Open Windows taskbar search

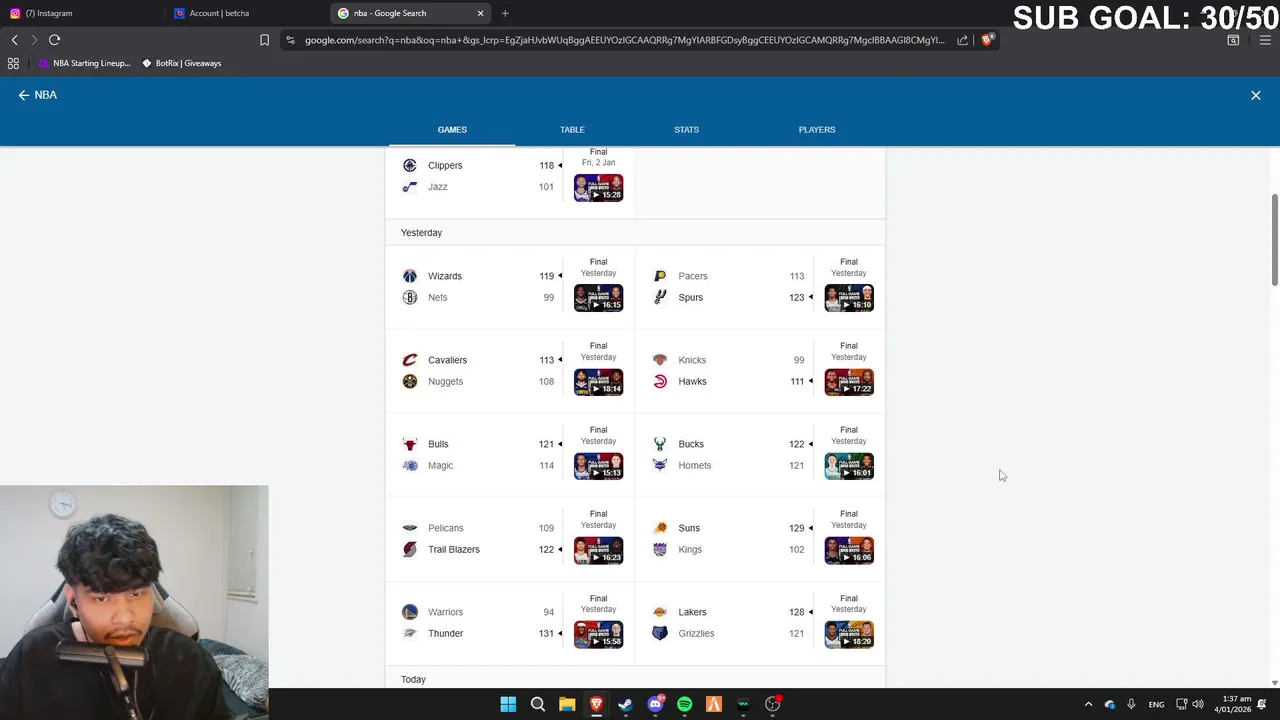pos(537,704)
